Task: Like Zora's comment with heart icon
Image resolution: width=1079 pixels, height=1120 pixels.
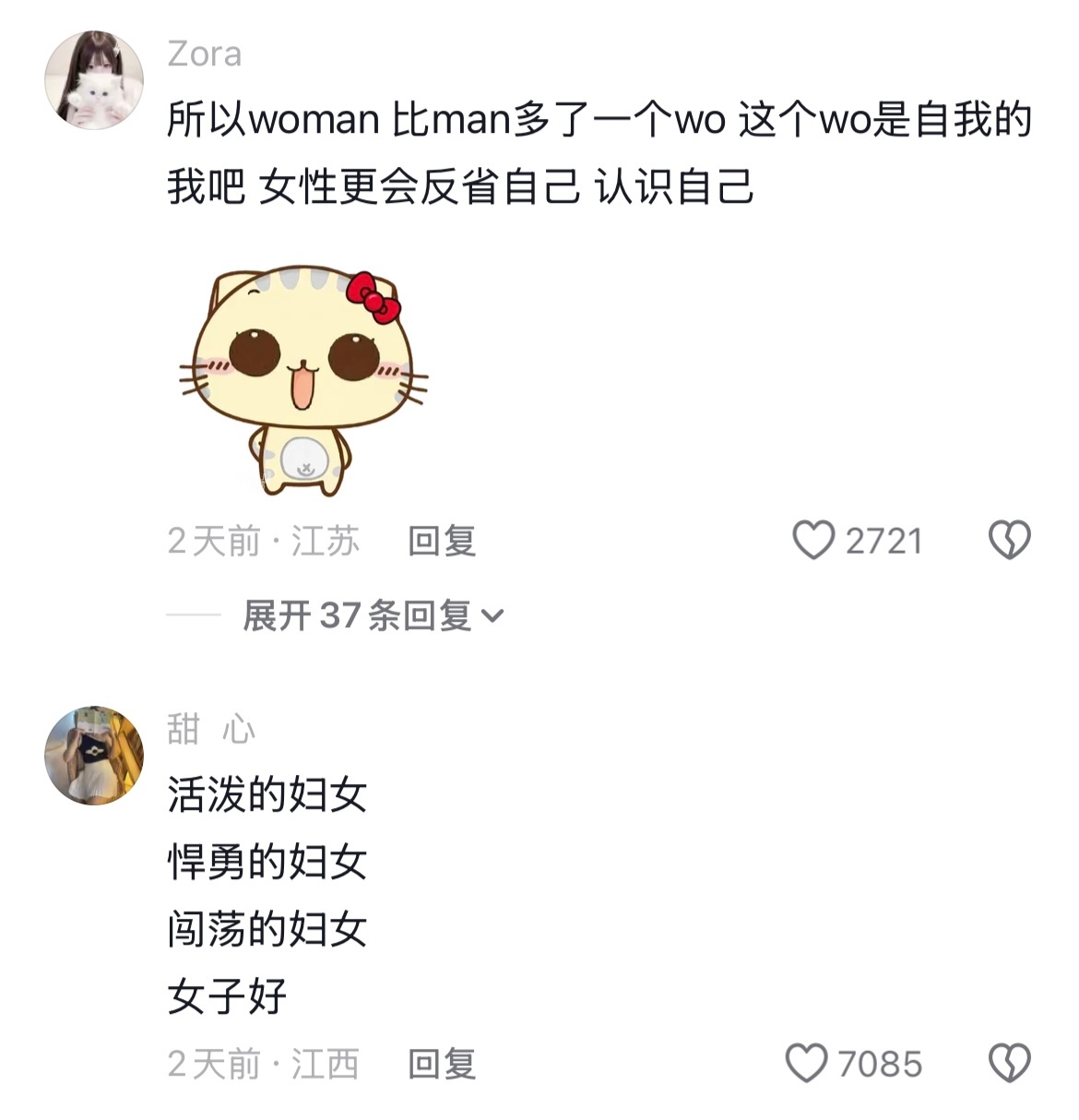Action: coord(813,540)
